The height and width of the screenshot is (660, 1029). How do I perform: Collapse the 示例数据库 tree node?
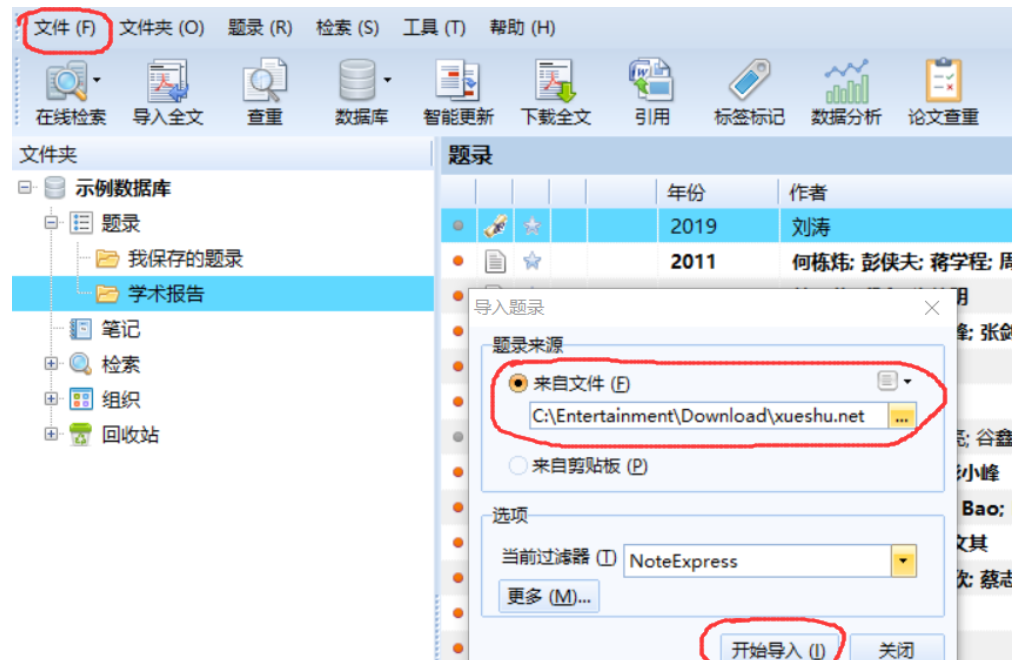pyautogui.click(x=24, y=189)
